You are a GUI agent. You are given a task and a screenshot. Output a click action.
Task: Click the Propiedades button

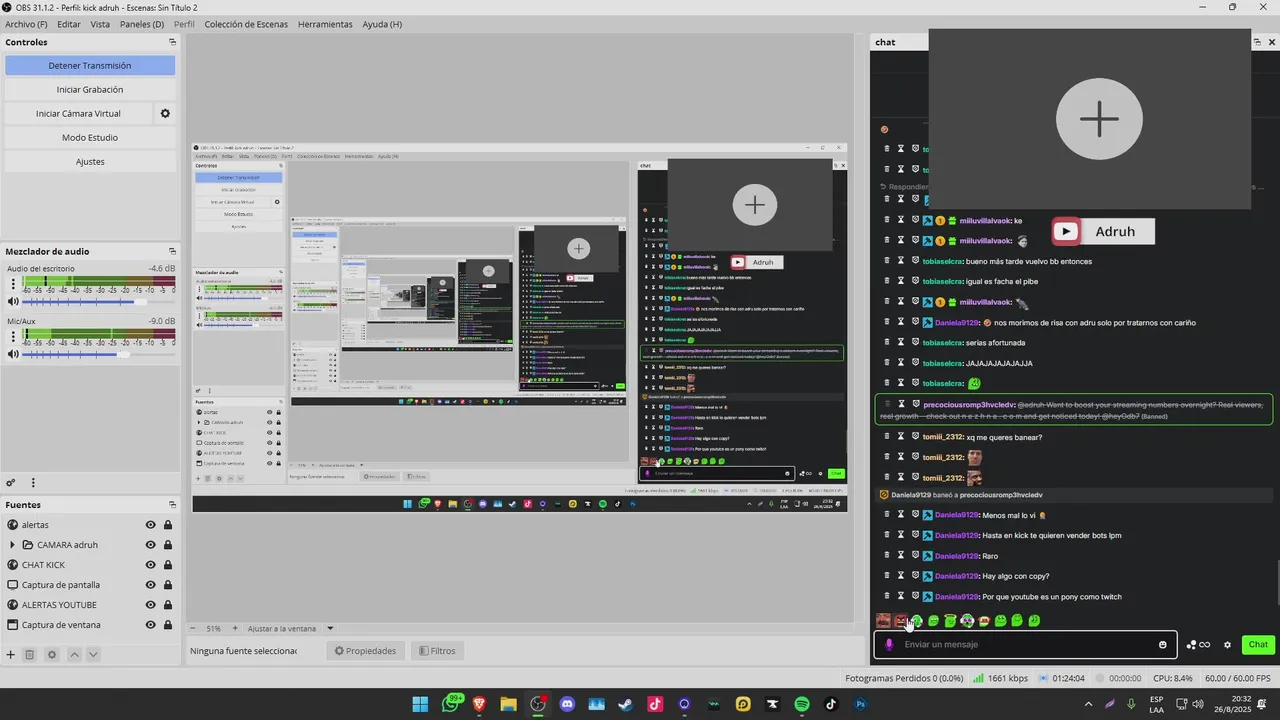[365, 651]
